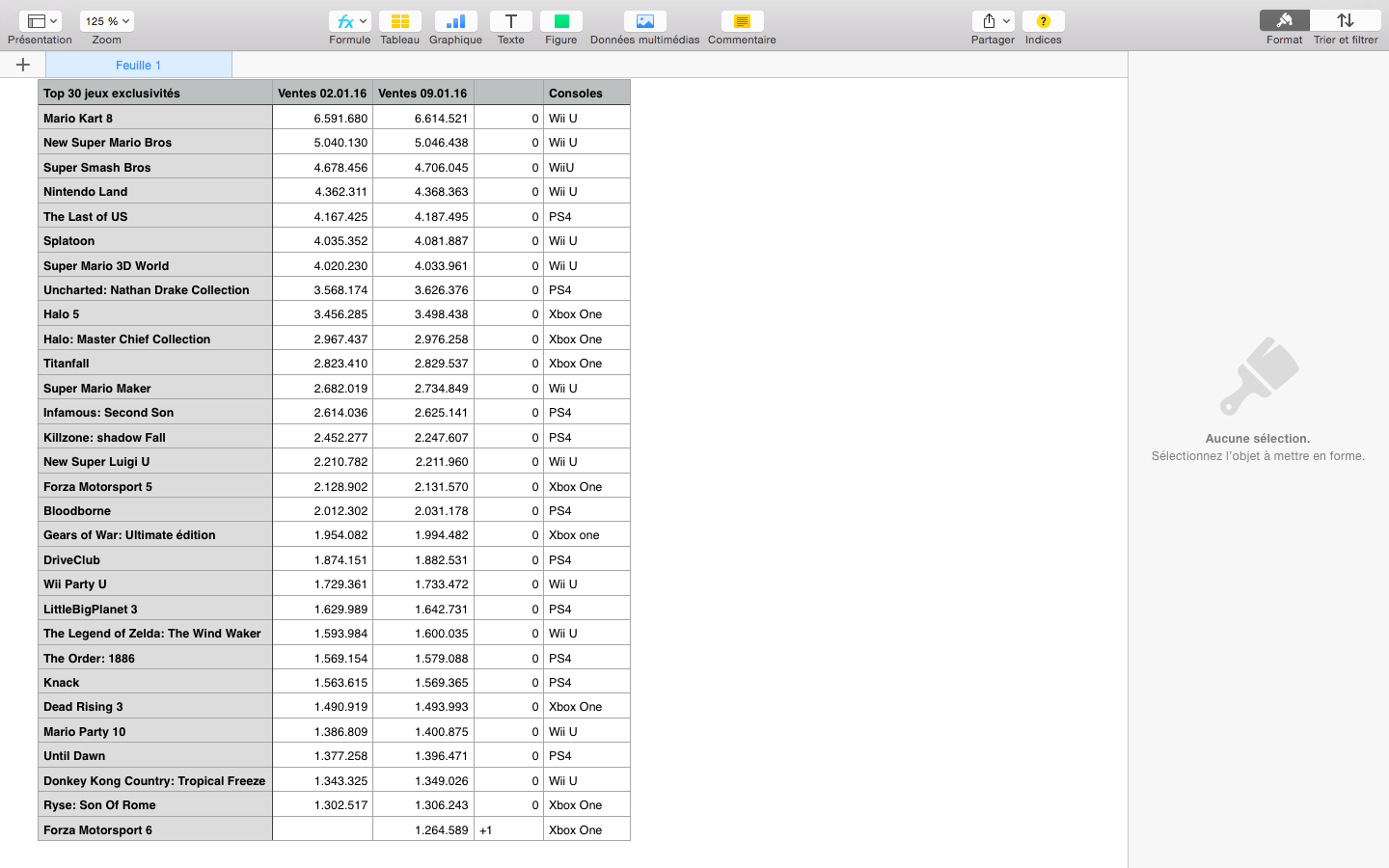The width and height of the screenshot is (1389, 868).
Task: Select the Dead Rising 3 cell
Action: click(x=155, y=706)
